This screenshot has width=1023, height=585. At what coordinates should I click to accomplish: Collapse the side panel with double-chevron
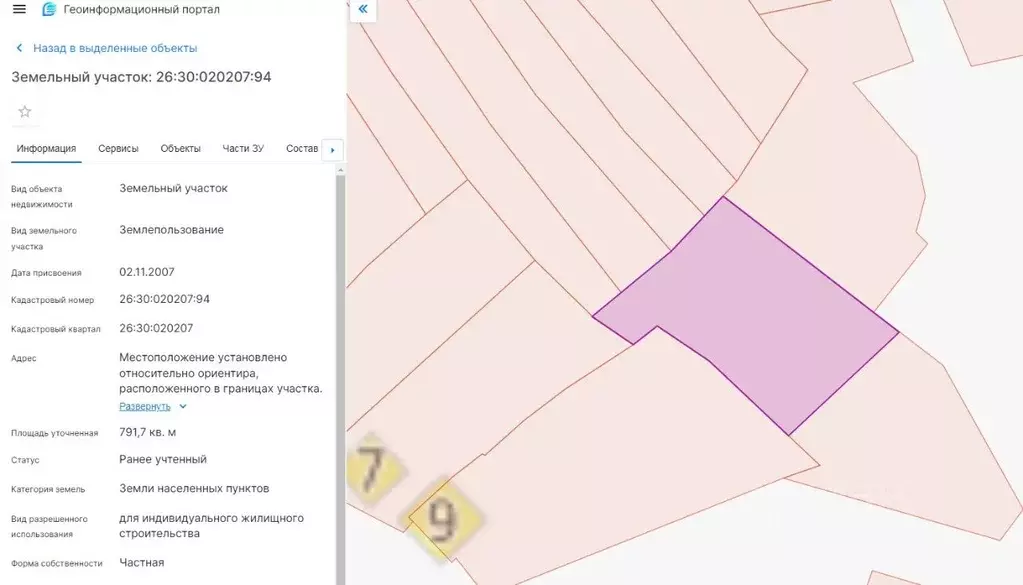[x=363, y=9]
